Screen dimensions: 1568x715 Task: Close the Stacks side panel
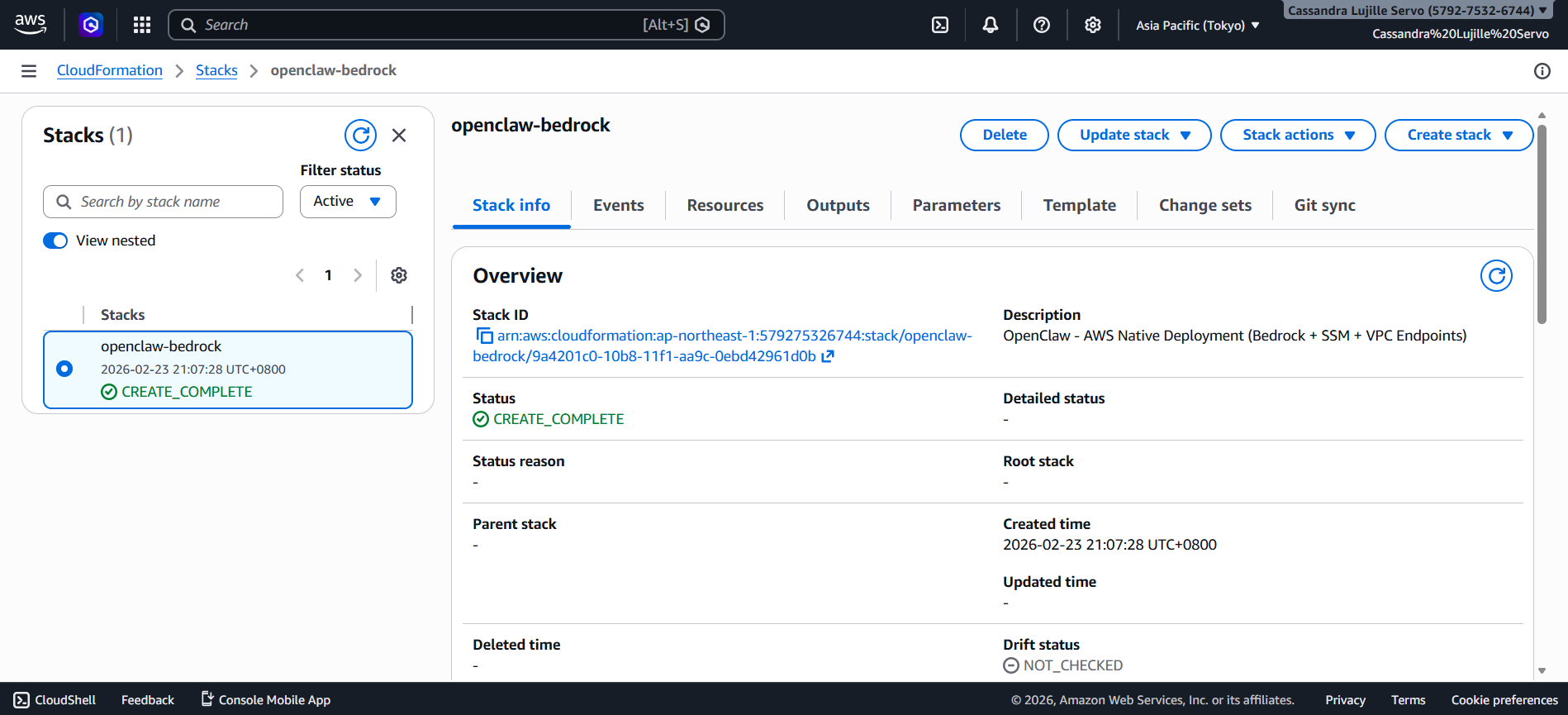coord(399,135)
